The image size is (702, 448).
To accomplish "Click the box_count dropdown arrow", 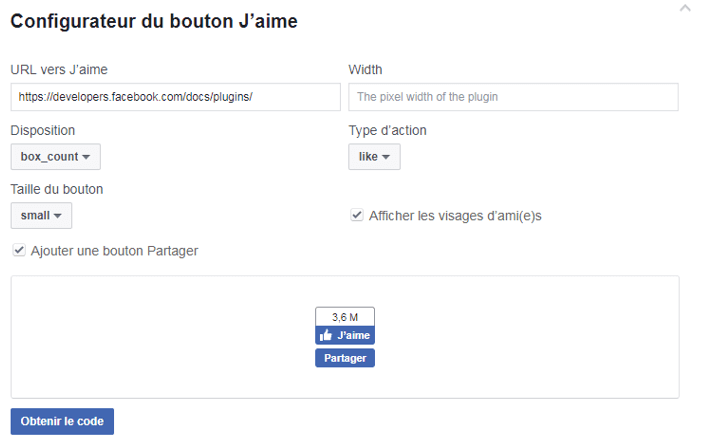I will click(x=86, y=157).
